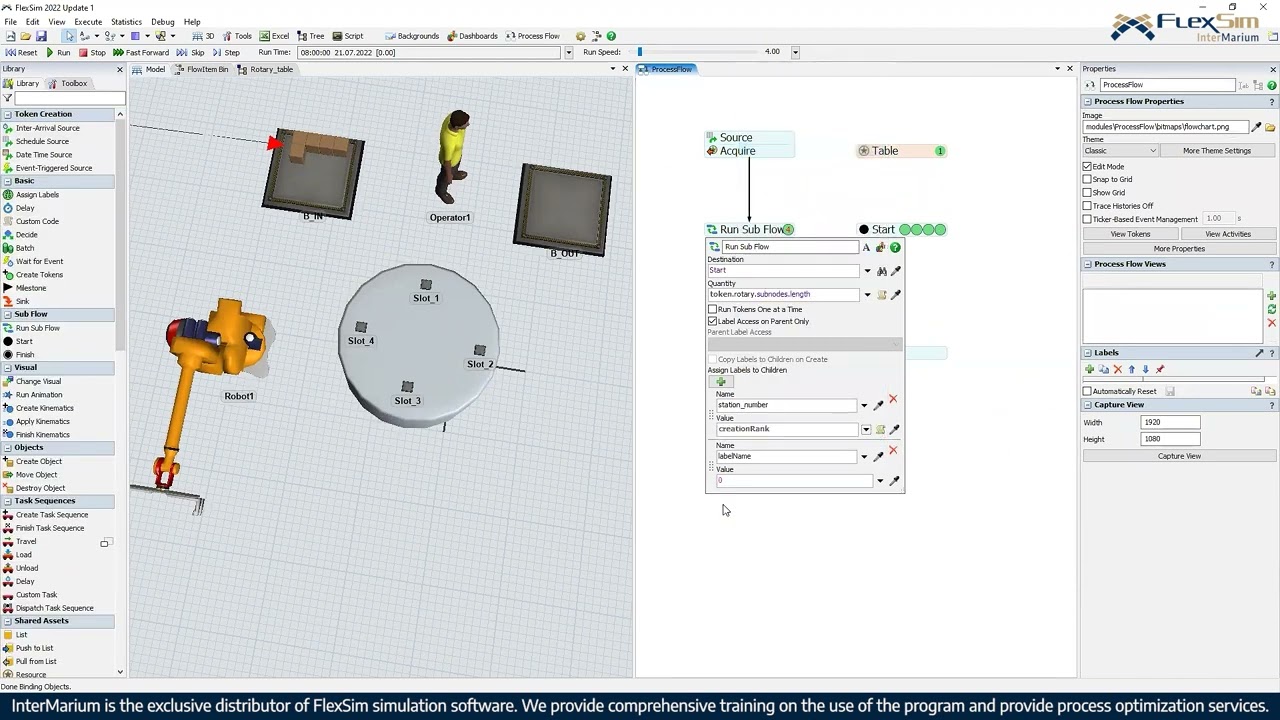The width and height of the screenshot is (1280, 720).
Task: Uncheck Label Access on Parent Only
Action: click(713, 322)
